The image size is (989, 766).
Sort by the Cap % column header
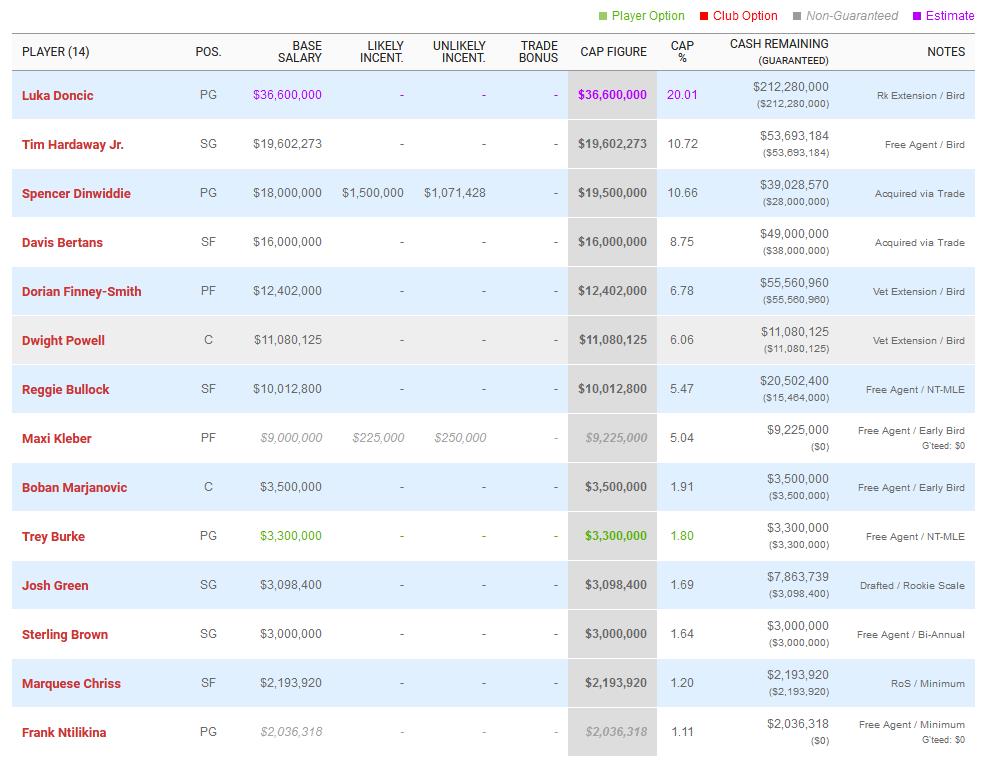(x=682, y=52)
